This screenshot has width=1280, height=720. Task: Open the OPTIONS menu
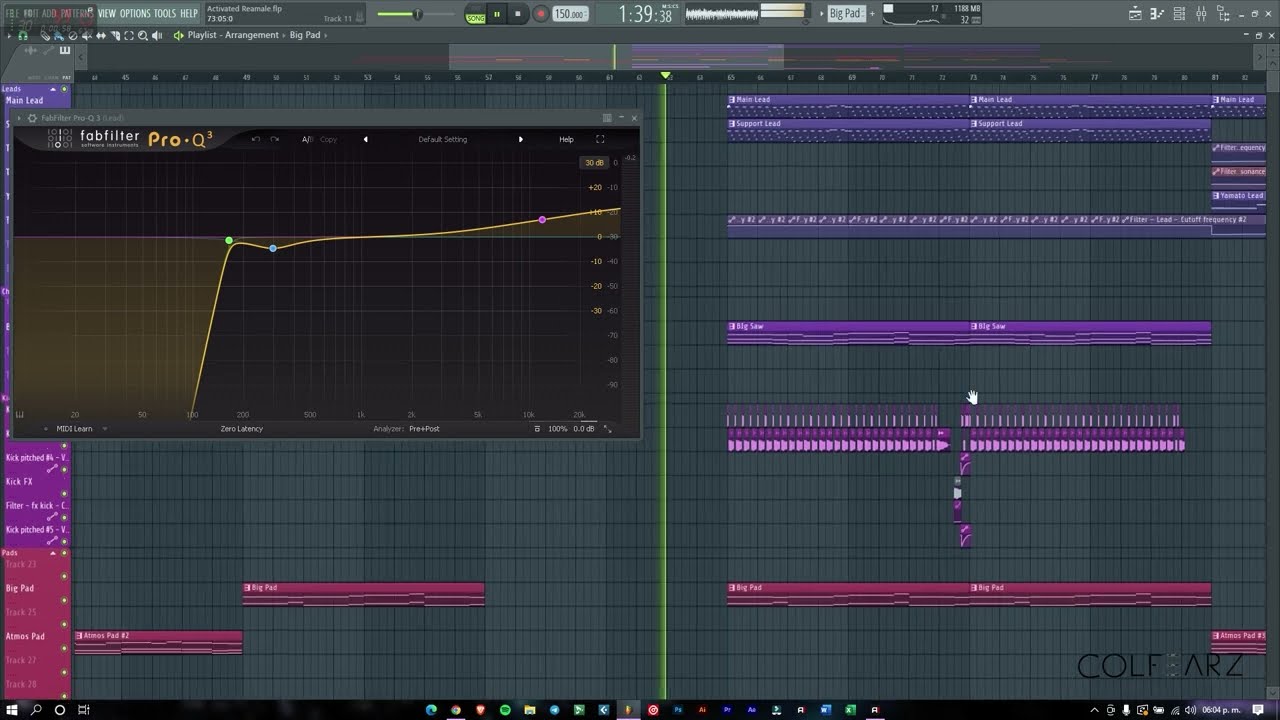[135, 13]
